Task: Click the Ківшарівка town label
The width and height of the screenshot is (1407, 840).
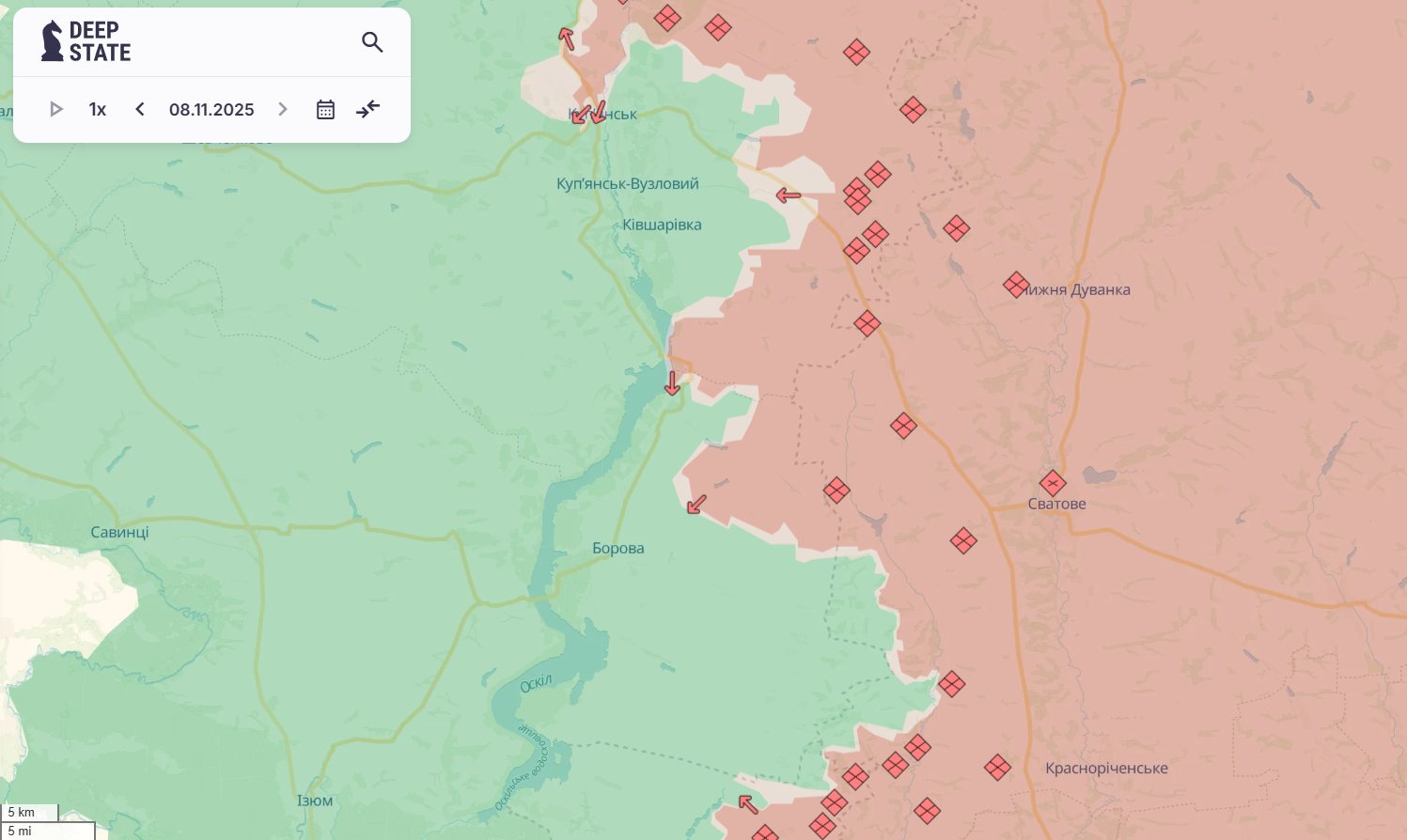Action: (x=662, y=226)
